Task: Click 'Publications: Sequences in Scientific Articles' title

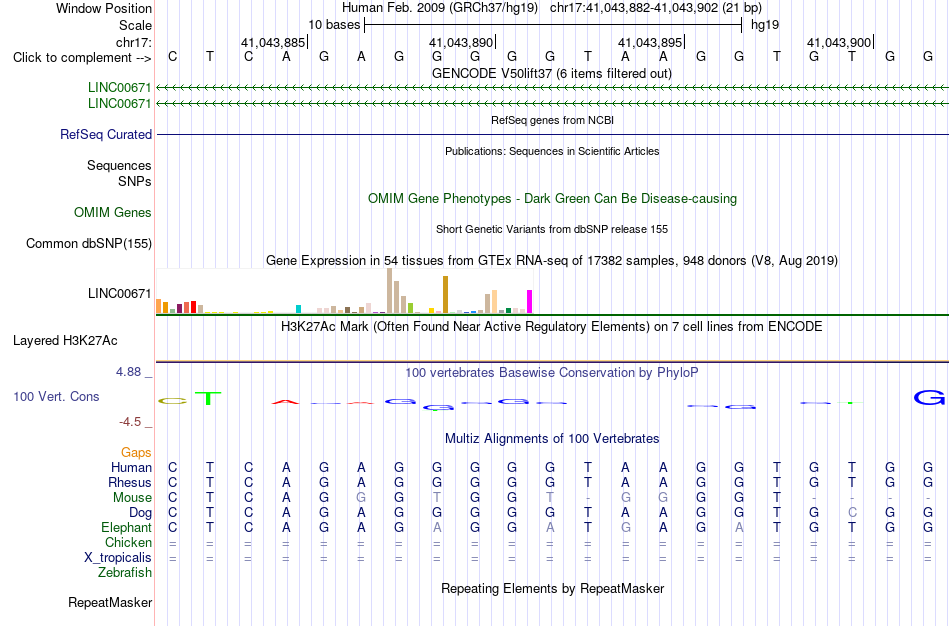Action: pos(552,151)
